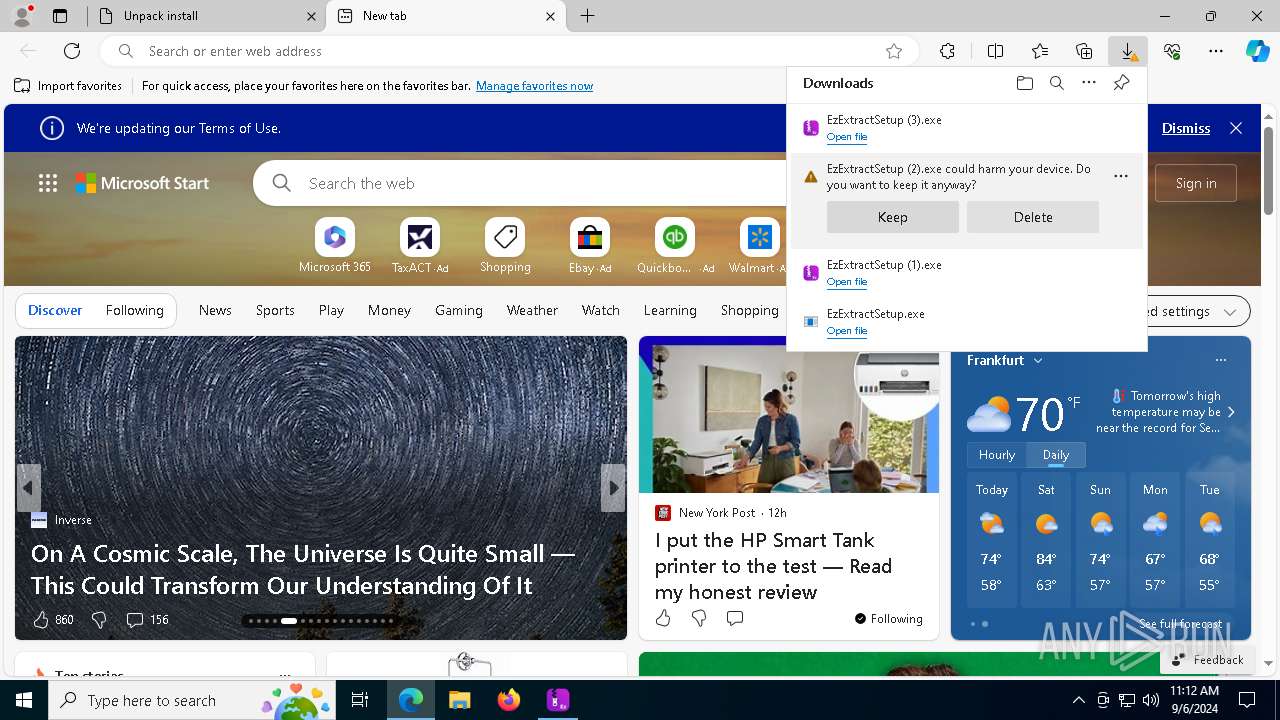Screen dimensions: 1280x720
Task: Show the next weather insight with the arrow
Action: coord(1231,412)
